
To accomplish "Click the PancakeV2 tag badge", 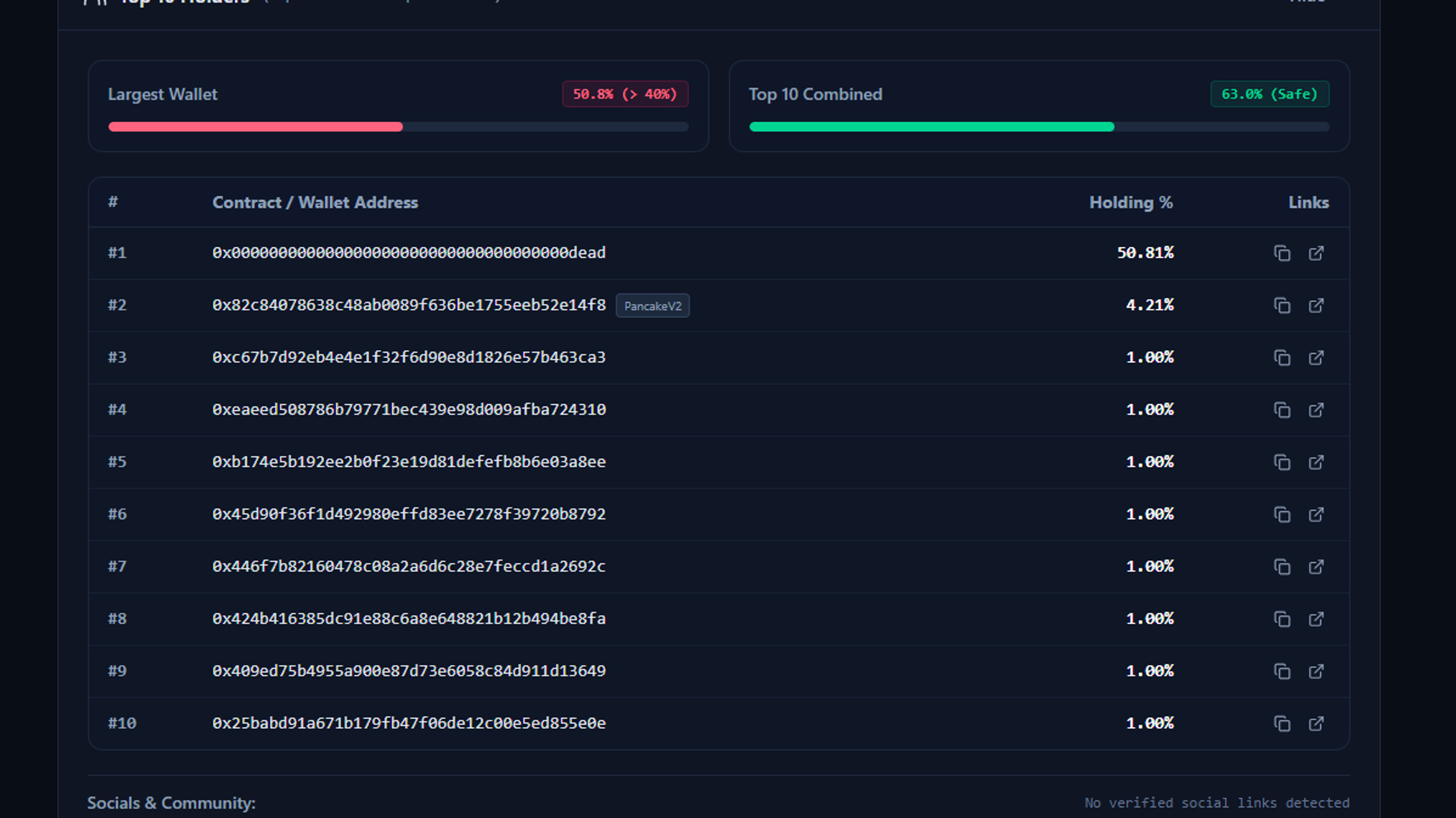I will click(x=652, y=306).
